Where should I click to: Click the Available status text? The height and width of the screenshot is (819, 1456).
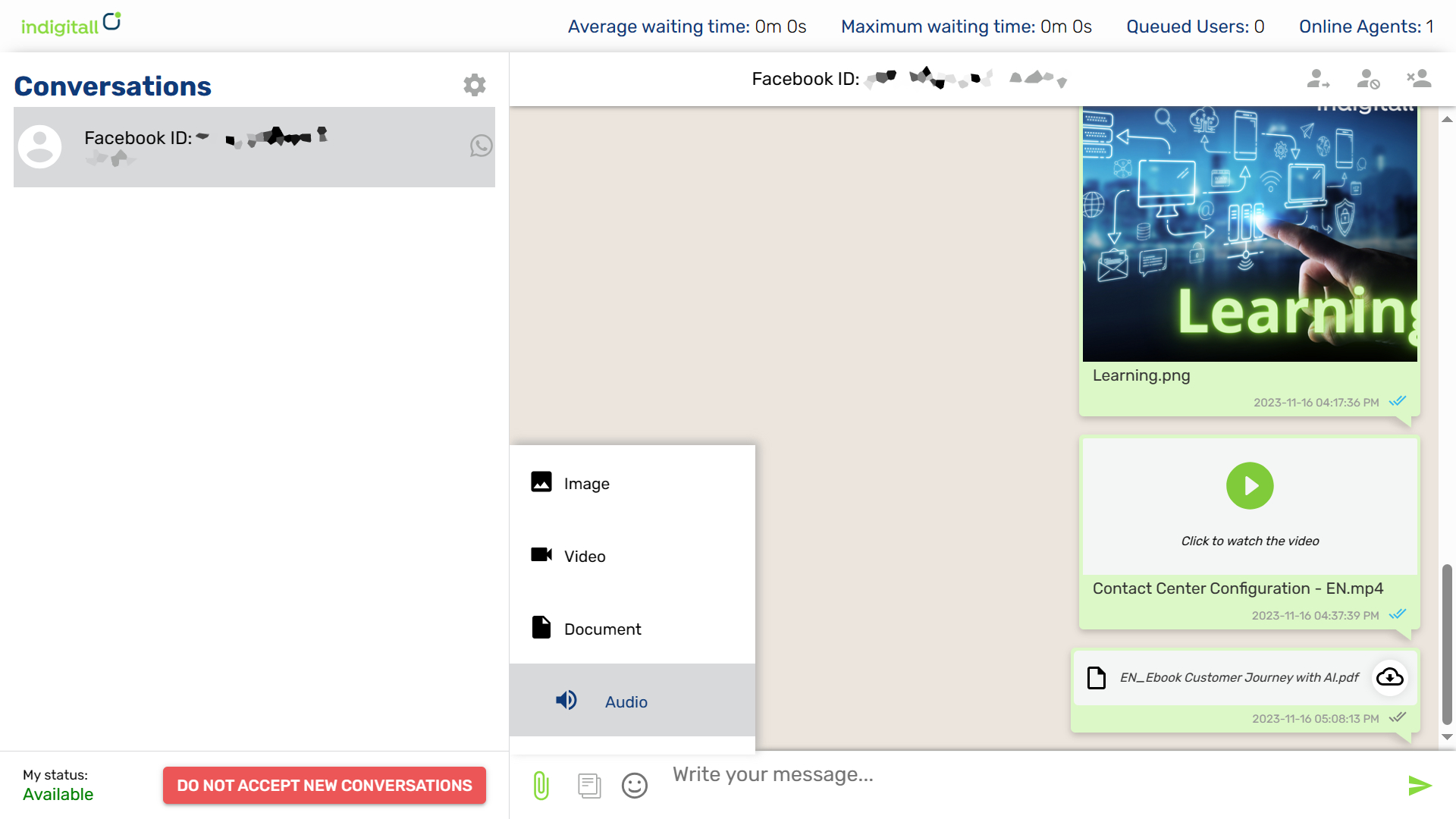(58, 794)
